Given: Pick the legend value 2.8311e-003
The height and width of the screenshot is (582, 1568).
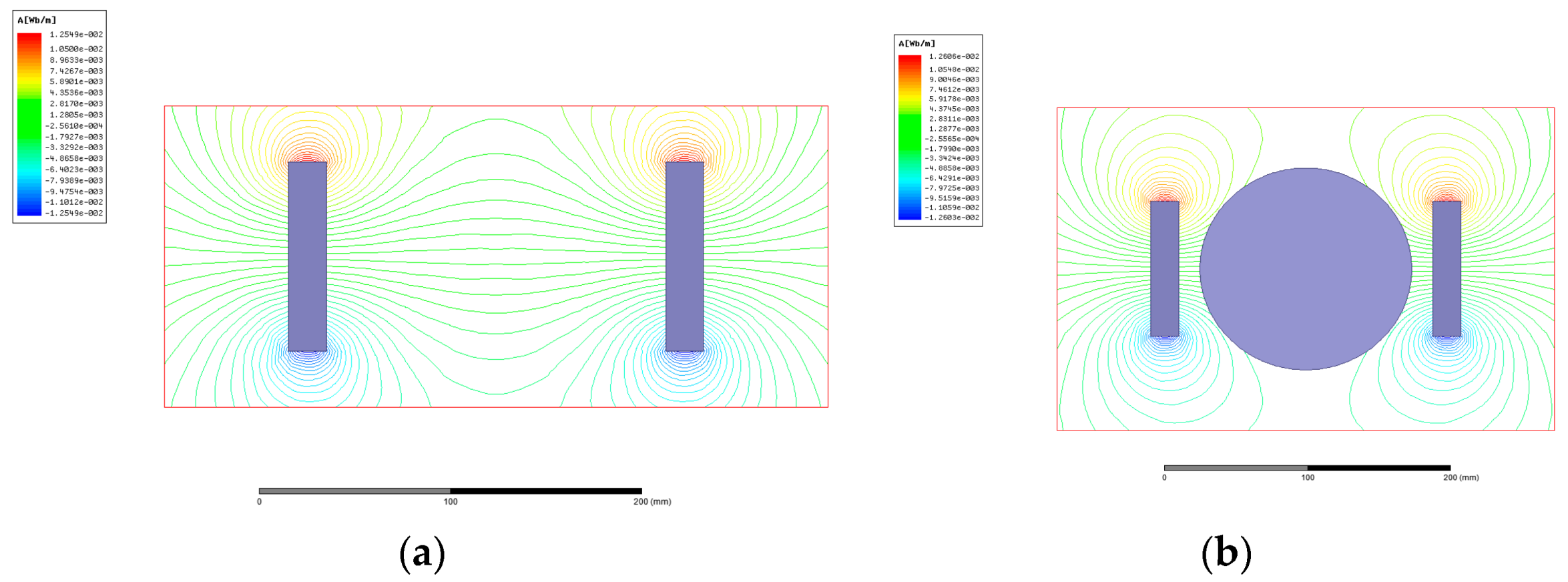Looking at the screenshot, I should point(954,119).
